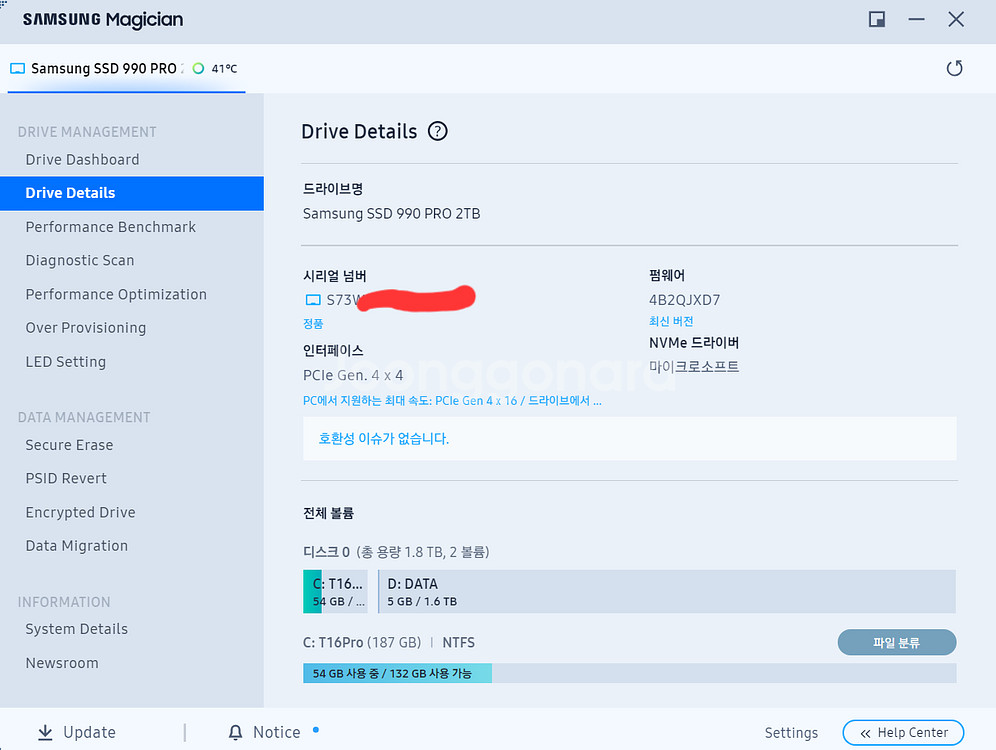The height and width of the screenshot is (750, 996).
Task: Open Performance Benchmark
Action: point(111,227)
